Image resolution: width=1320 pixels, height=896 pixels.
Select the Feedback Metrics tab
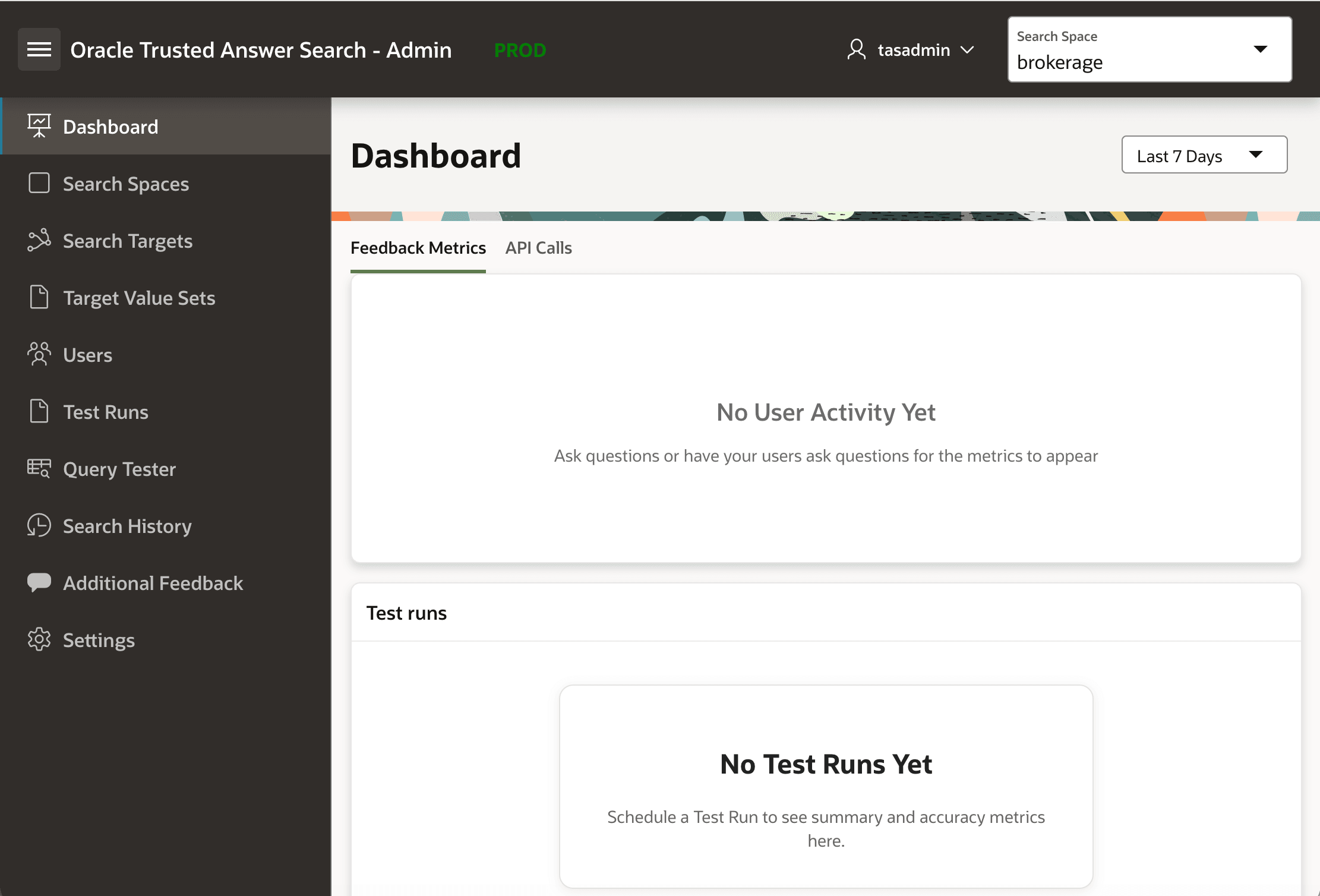[418, 248]
